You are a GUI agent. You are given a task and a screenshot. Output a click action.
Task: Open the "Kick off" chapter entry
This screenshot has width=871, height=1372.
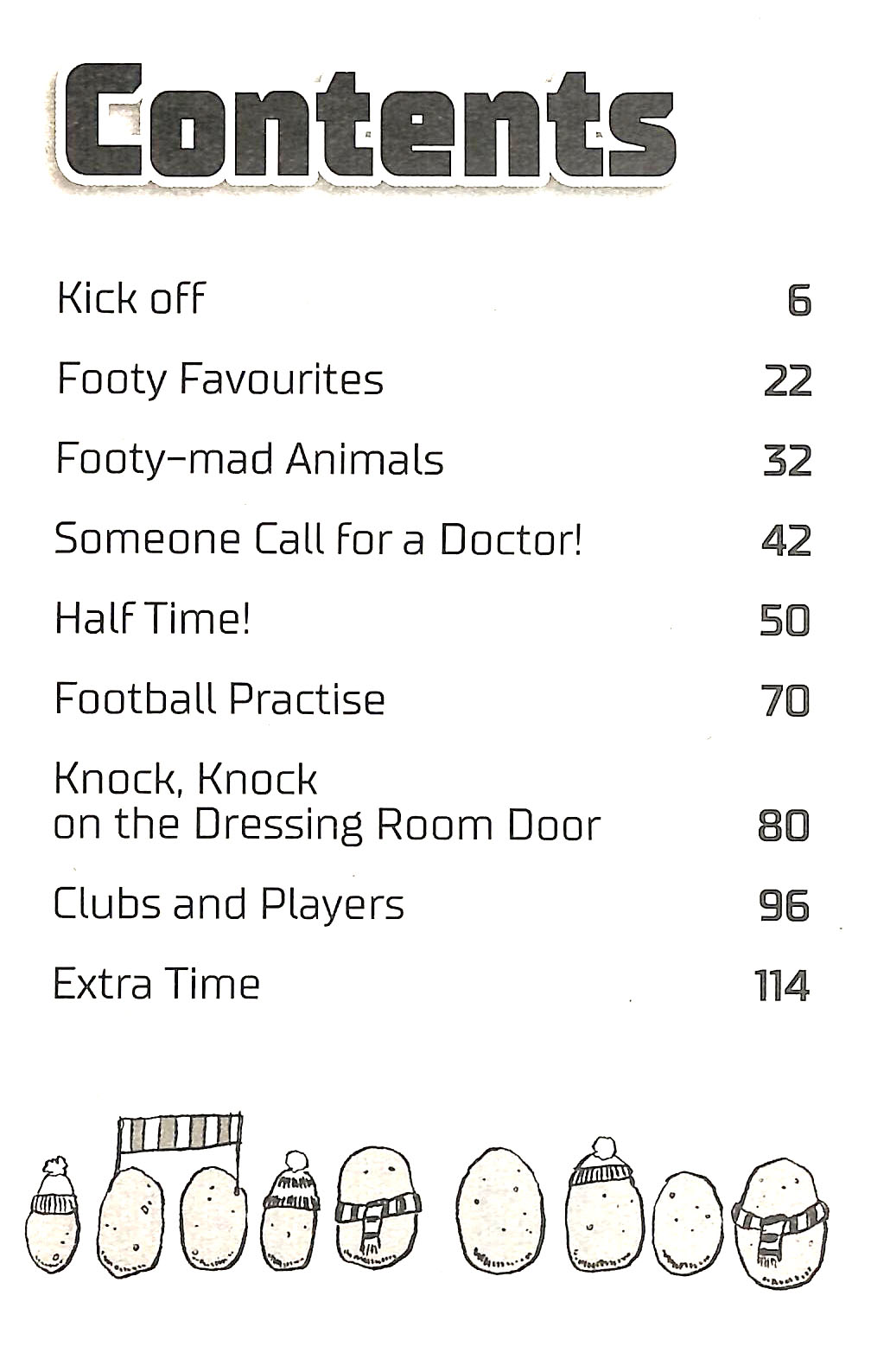(131, 298)
